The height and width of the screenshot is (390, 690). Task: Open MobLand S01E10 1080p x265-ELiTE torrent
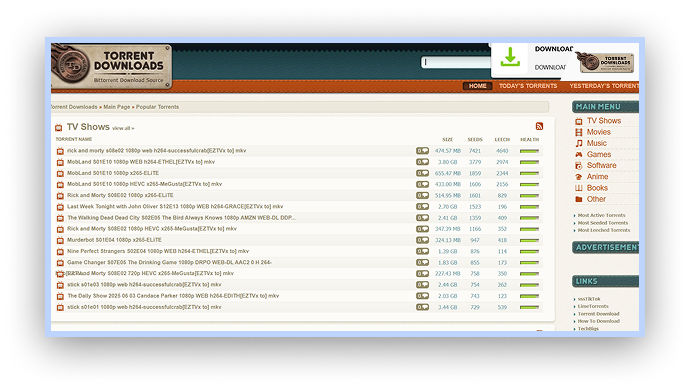pos(113,173)
